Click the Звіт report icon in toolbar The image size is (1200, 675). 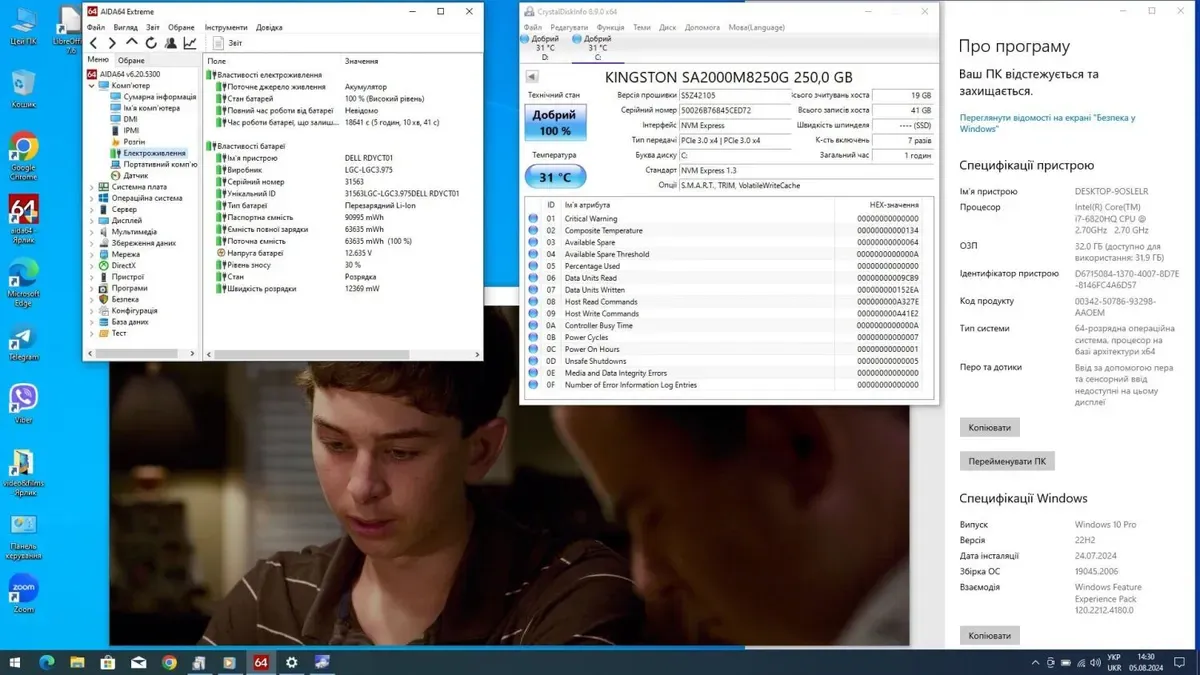click(x=228, y=43)
